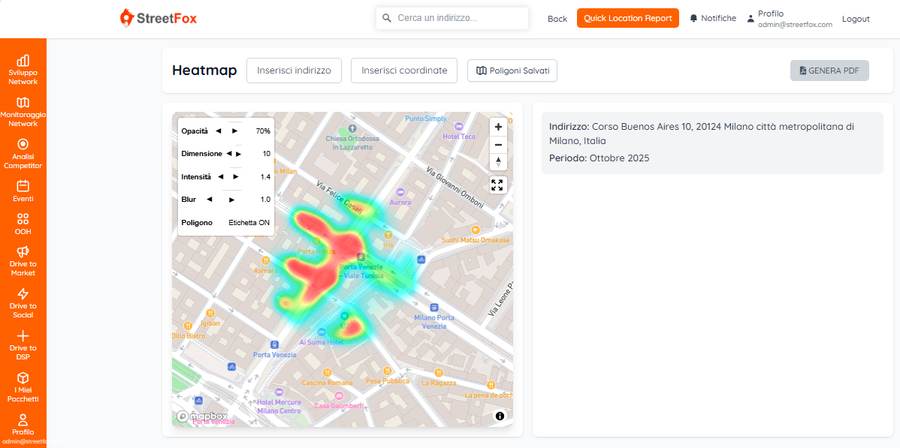Increase Intensità with right arrow

point(235,177)
